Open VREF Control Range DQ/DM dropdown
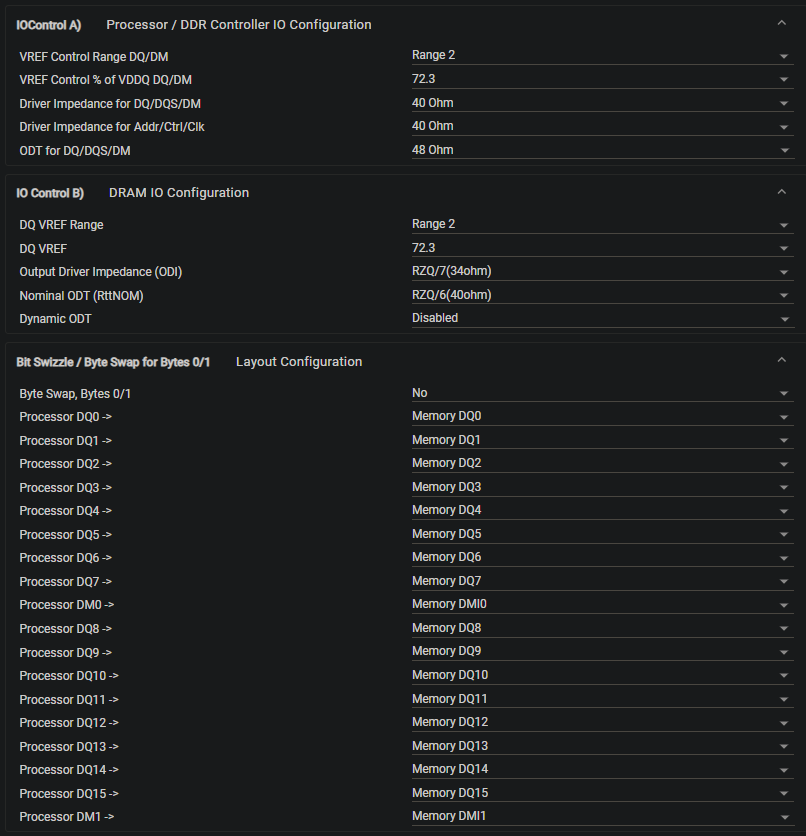806x836 pixels. pyautogui.click(x=602, y=55)
